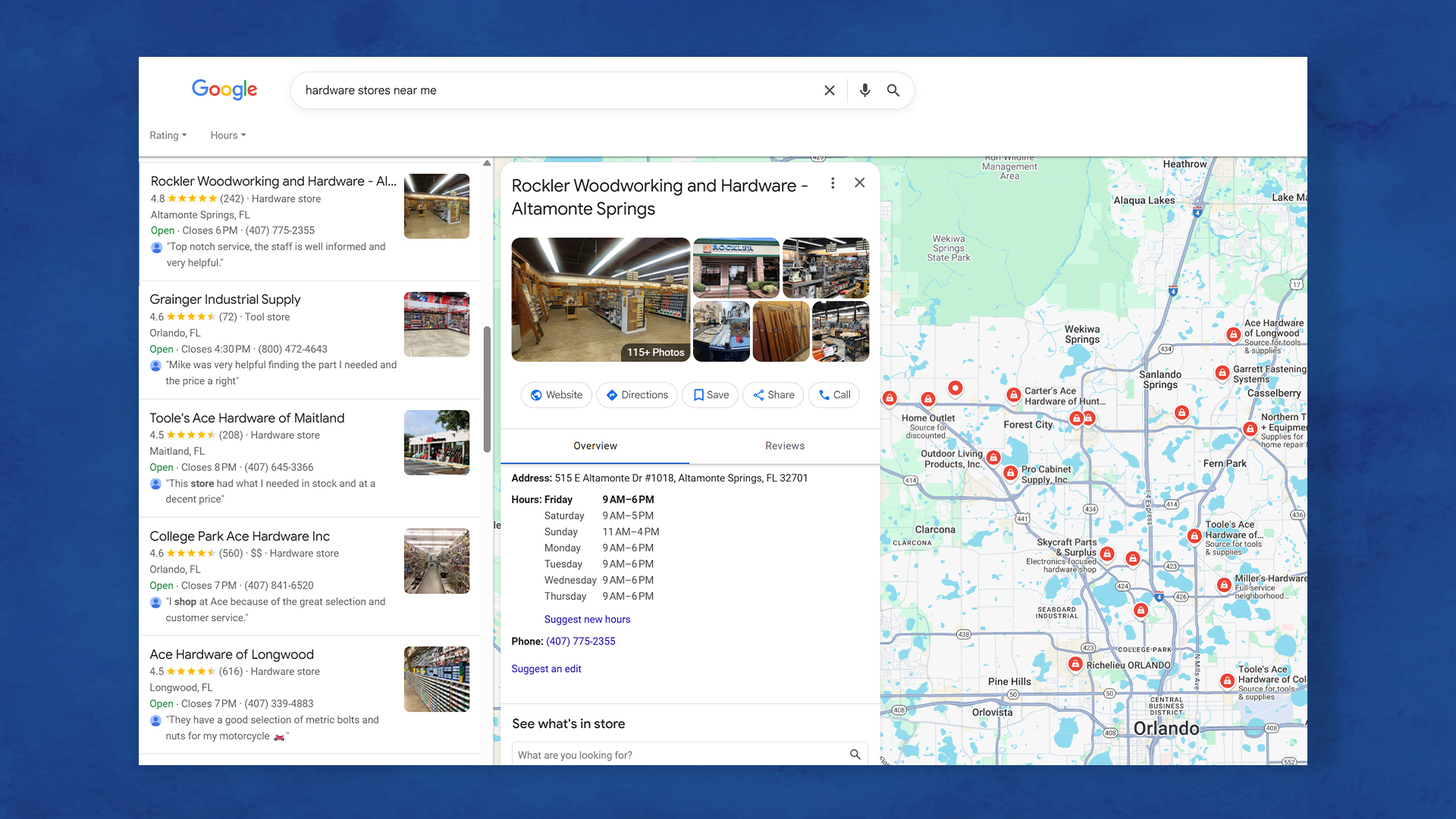Select the Overview tab

[x=595, y=446]
